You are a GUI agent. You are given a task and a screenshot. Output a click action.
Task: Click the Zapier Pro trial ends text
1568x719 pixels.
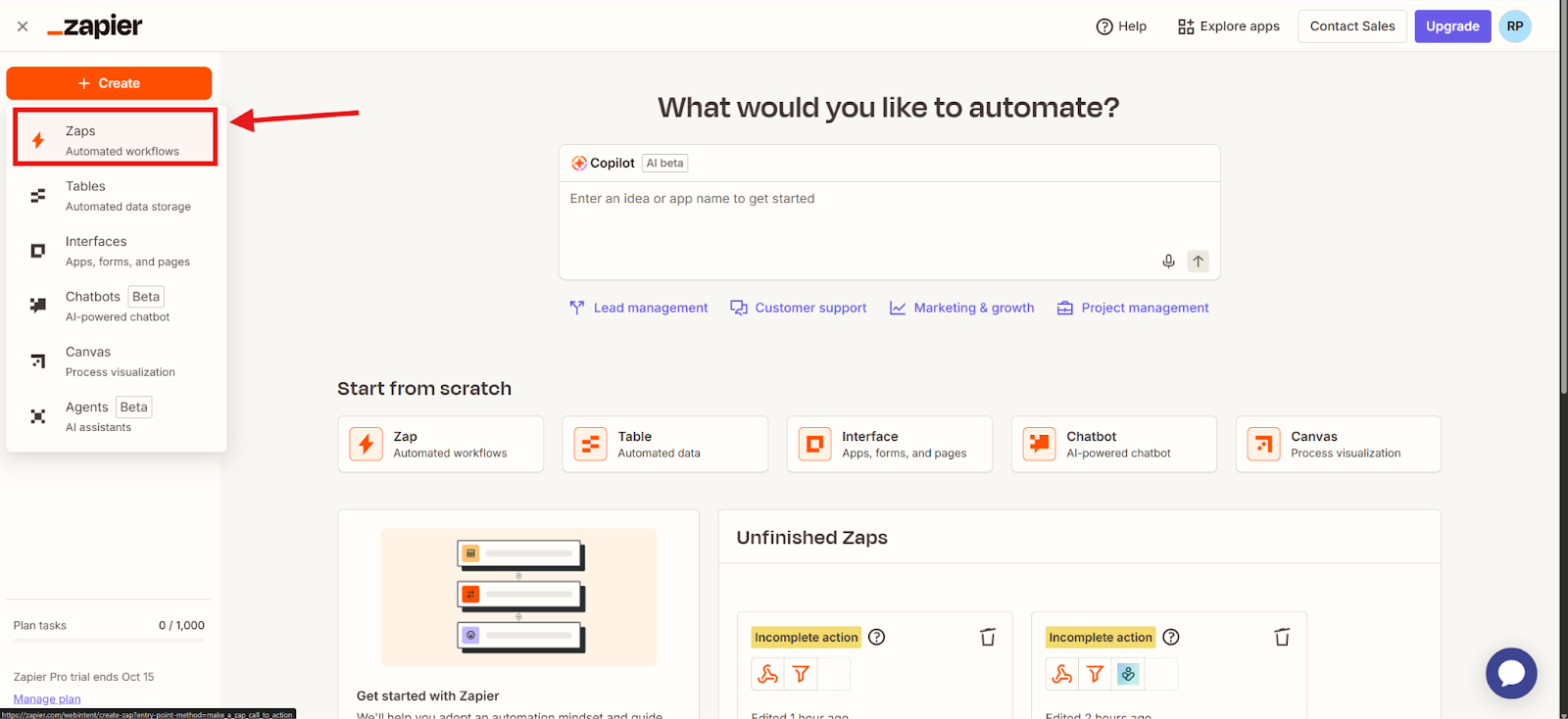coord(84,677)
